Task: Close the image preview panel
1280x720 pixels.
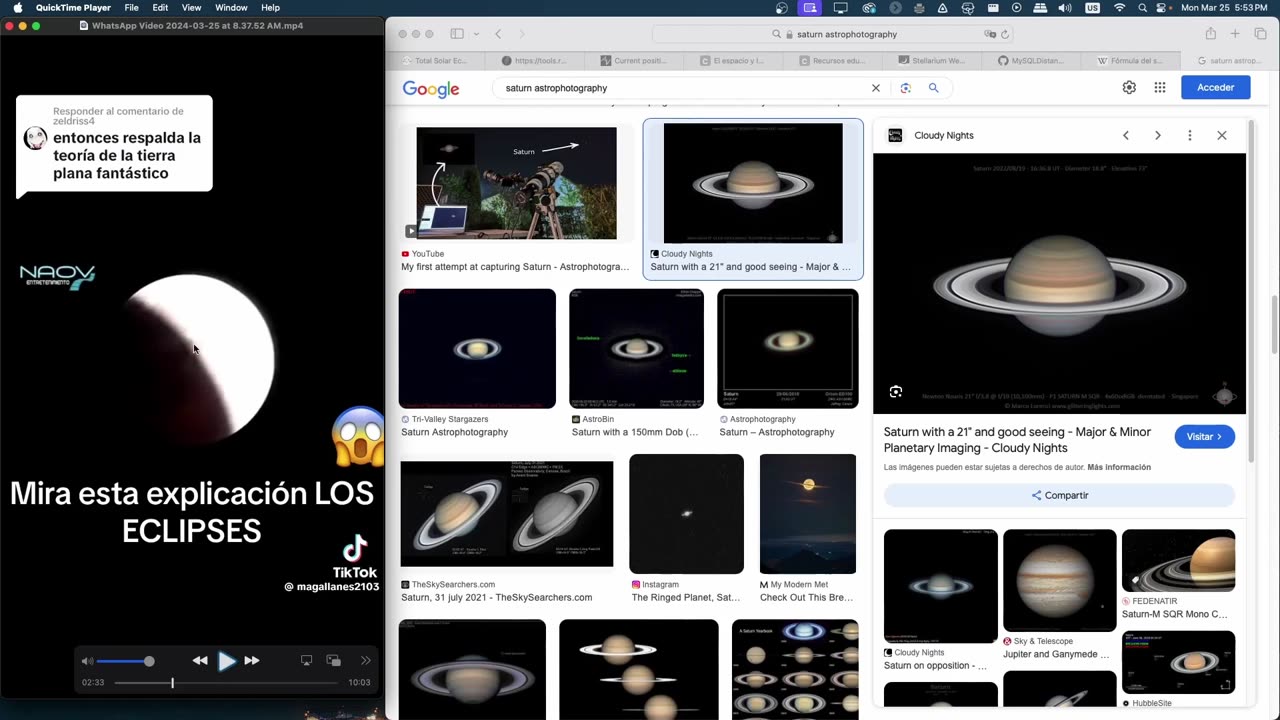Action: pos(1222,135)
